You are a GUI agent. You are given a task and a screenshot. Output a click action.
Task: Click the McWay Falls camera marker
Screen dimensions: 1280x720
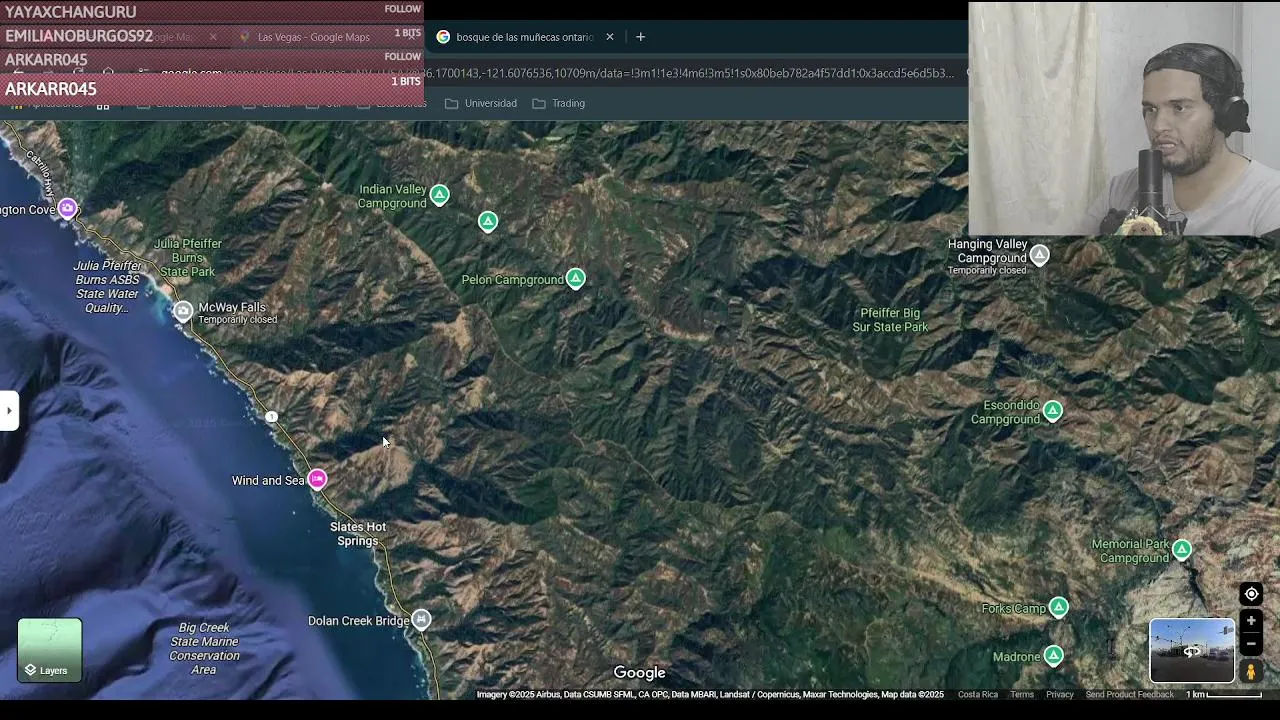tap(182, 311)
